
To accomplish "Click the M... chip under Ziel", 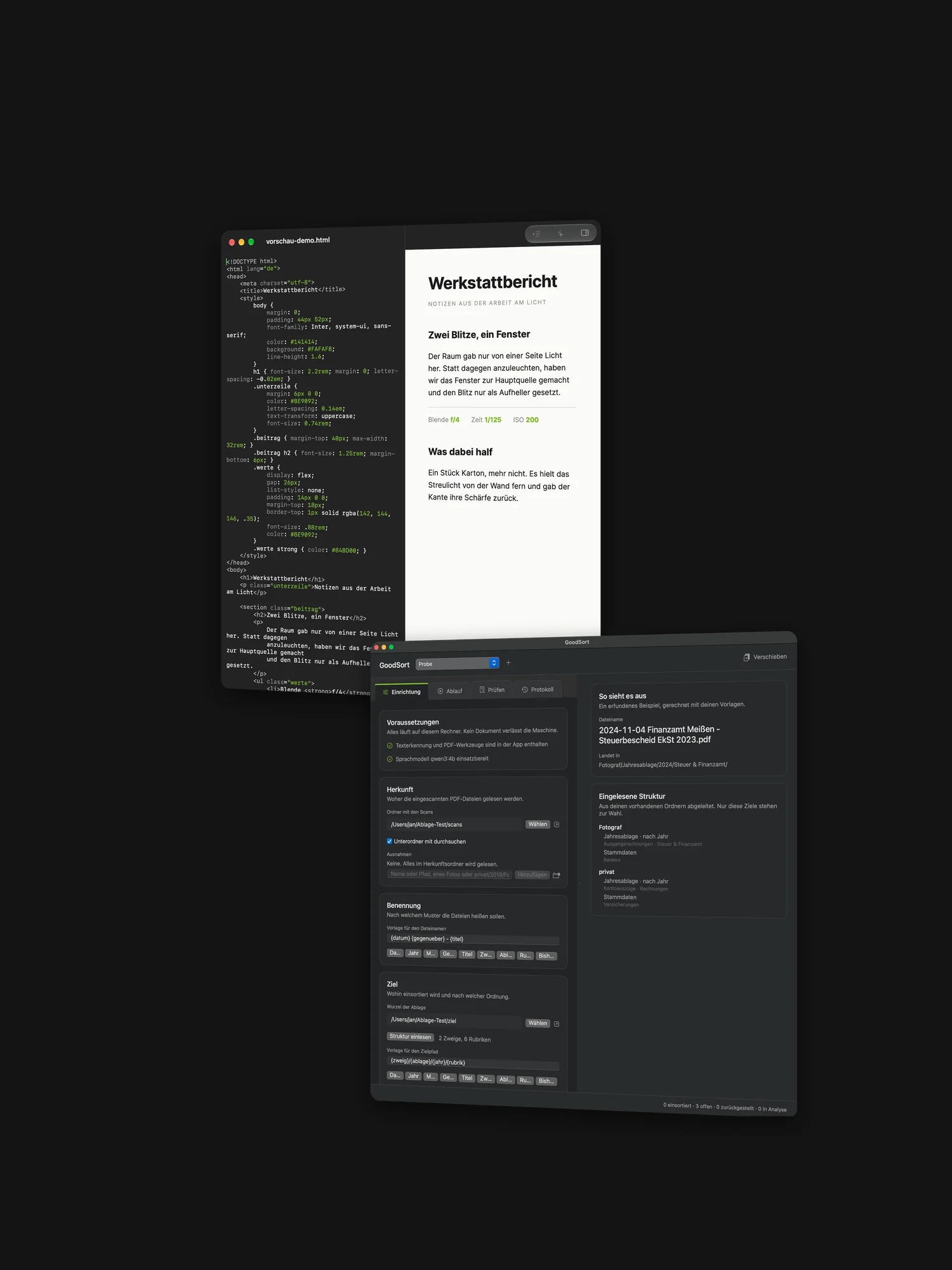I will 430,1076.
